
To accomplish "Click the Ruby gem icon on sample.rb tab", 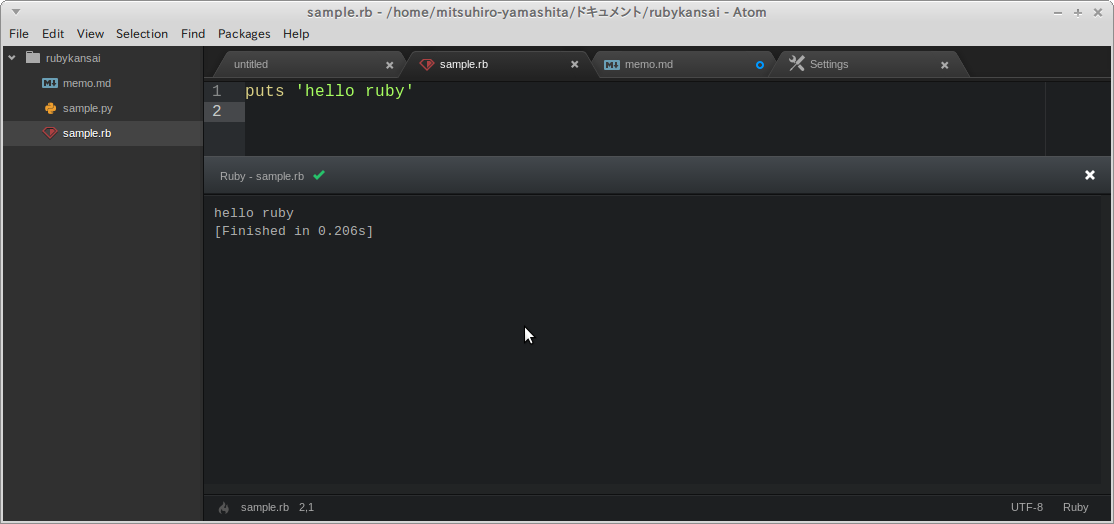I will 426,65.
